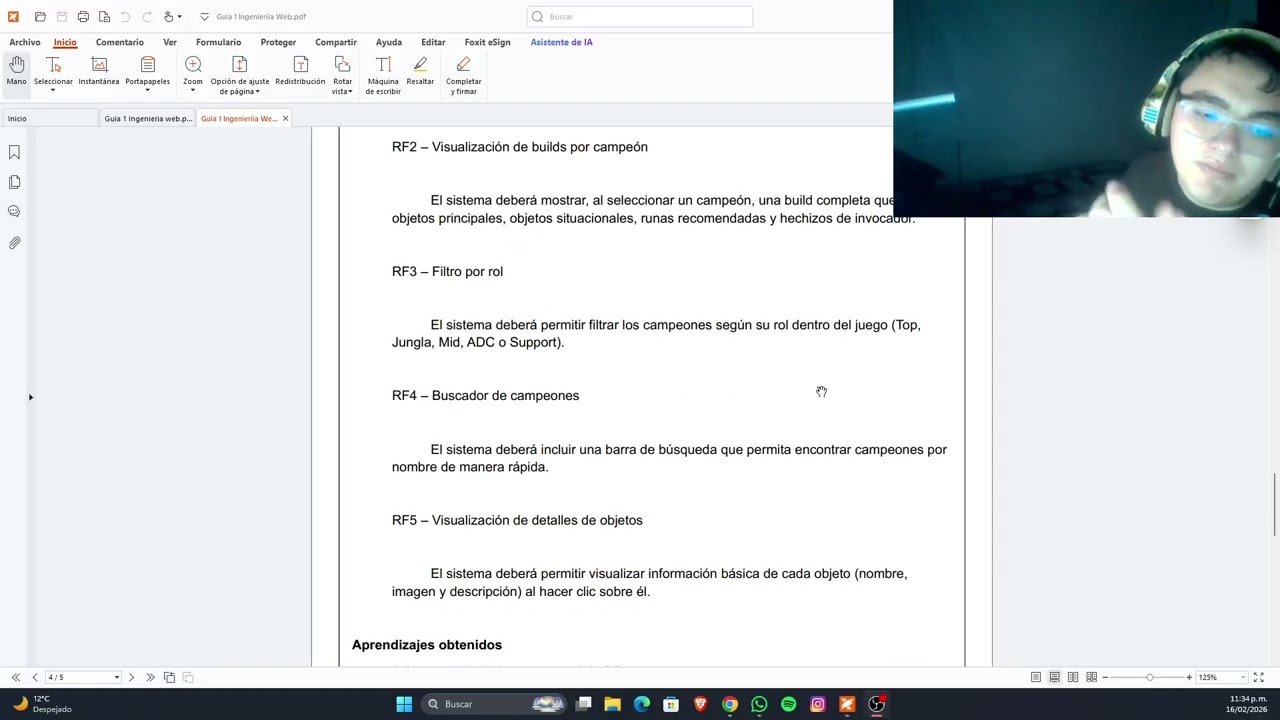
Task: Click the Redo arrow
Action: pyautogui.click(x=147, y=17)
